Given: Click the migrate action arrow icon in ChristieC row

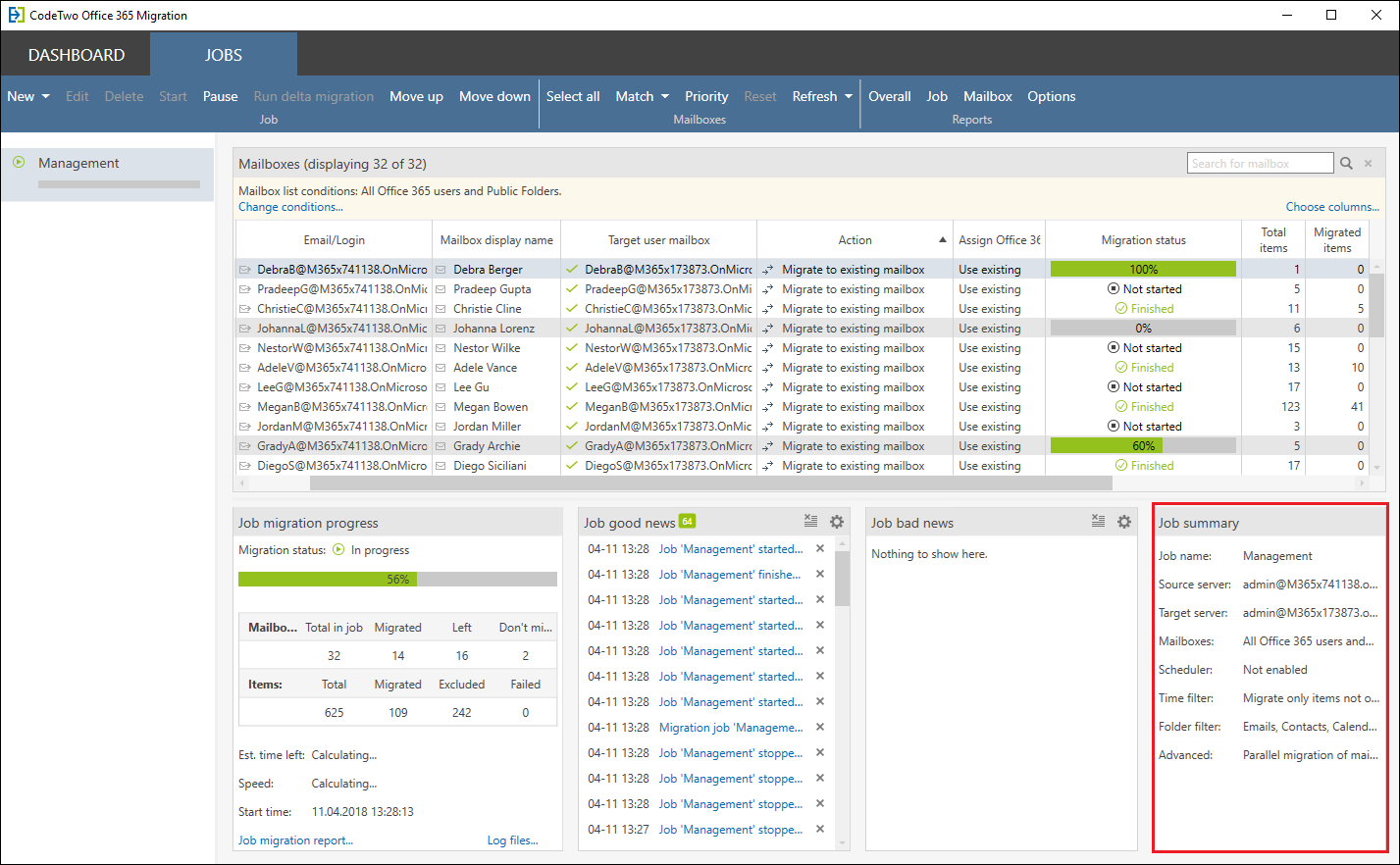Looking at the screenshot, I should [x=768, y=309].
